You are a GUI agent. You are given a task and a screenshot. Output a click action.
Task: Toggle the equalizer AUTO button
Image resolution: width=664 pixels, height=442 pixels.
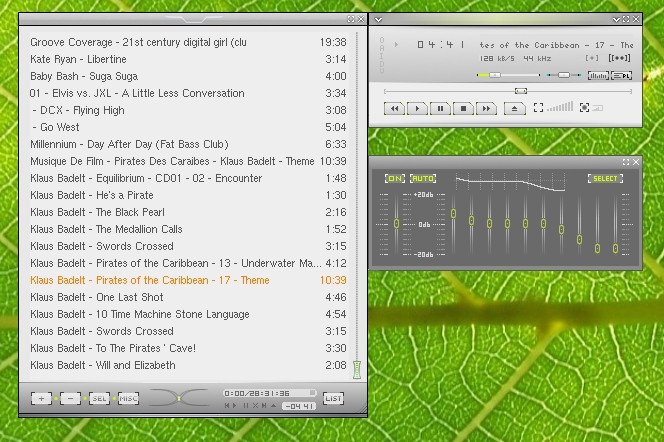[423, 178]
